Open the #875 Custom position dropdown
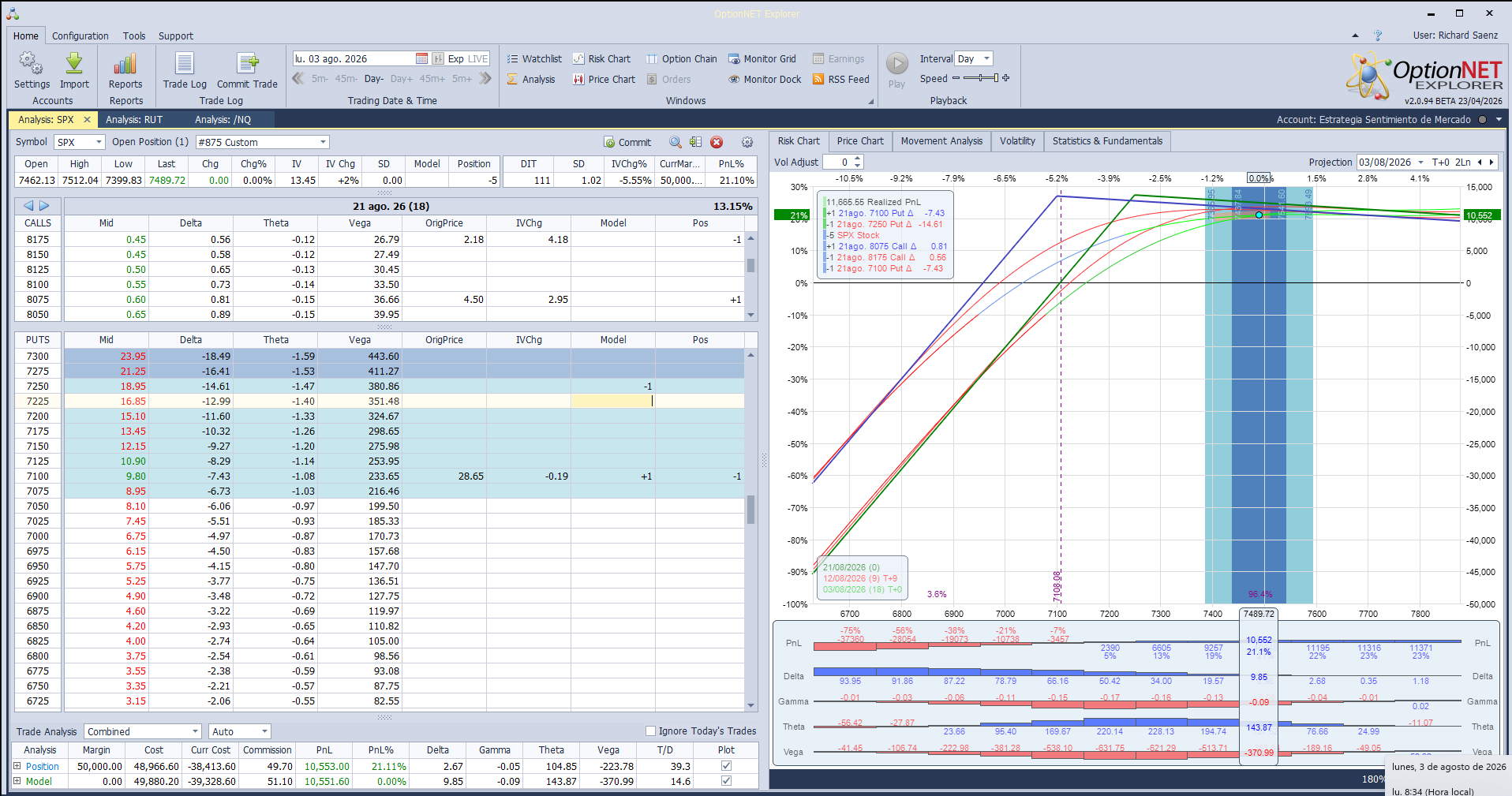 [323, 142]
